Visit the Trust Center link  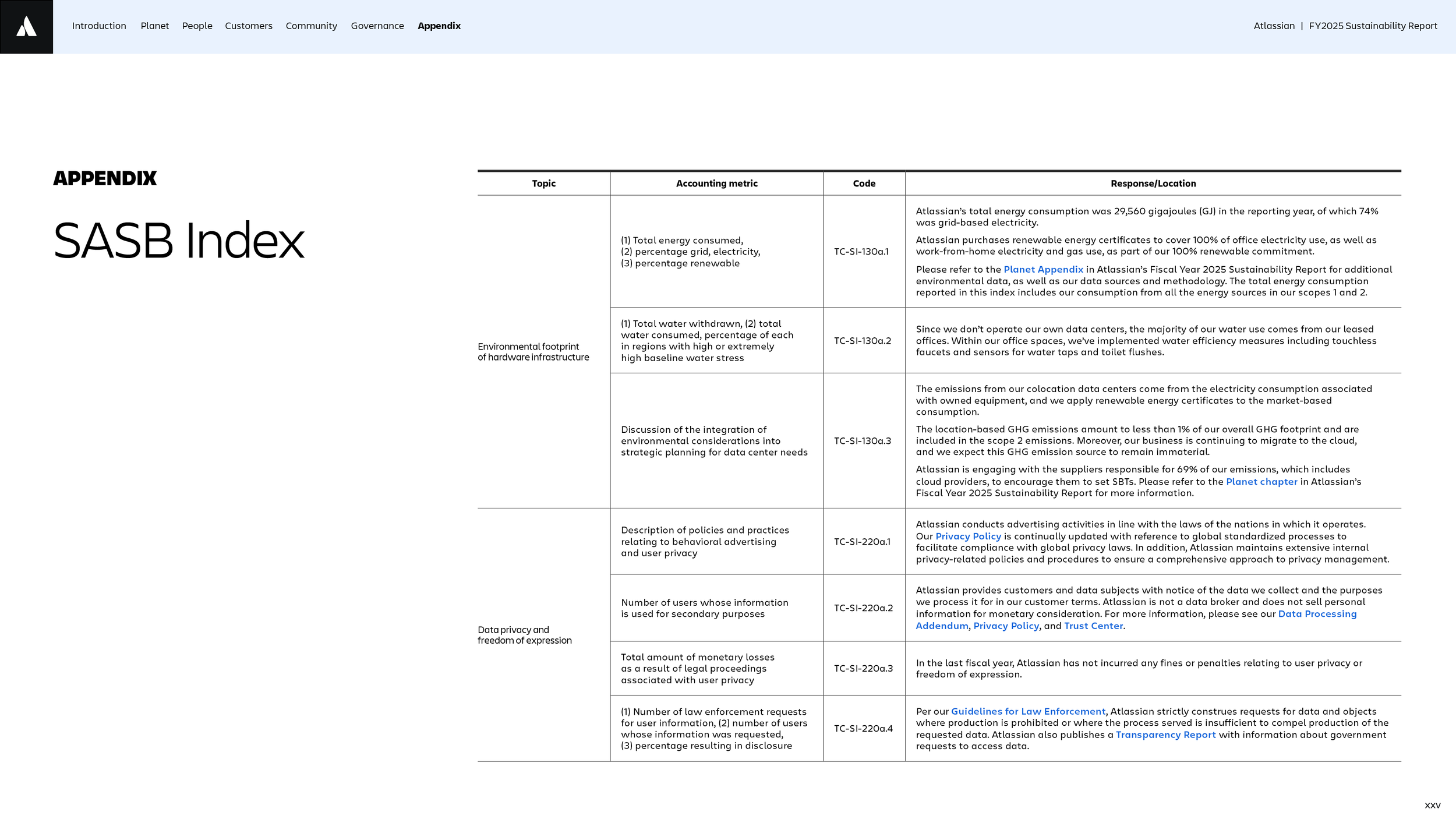click(x=1093, y=626)
